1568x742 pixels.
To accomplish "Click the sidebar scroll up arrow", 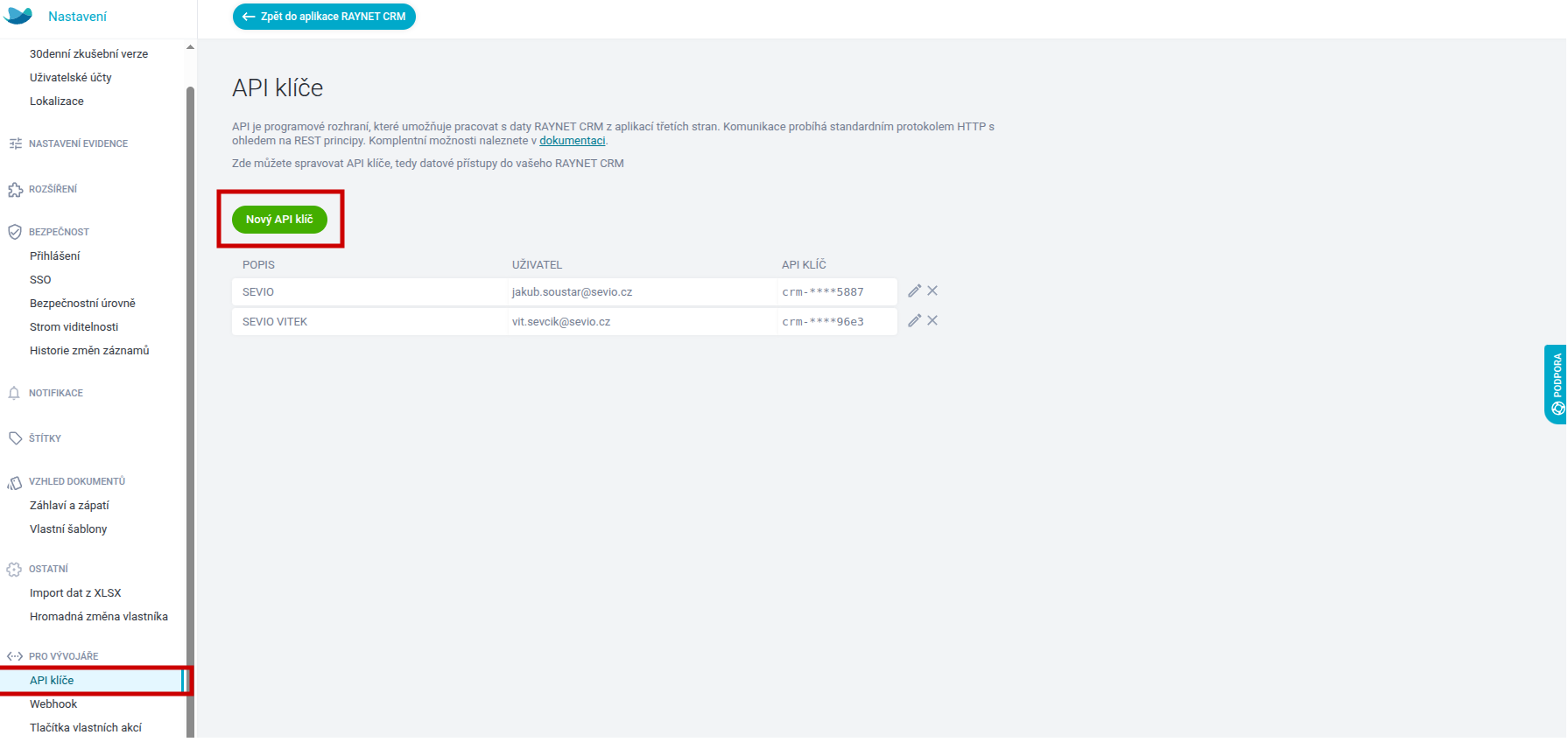I will pyautogui.click(x=190, y=47).
